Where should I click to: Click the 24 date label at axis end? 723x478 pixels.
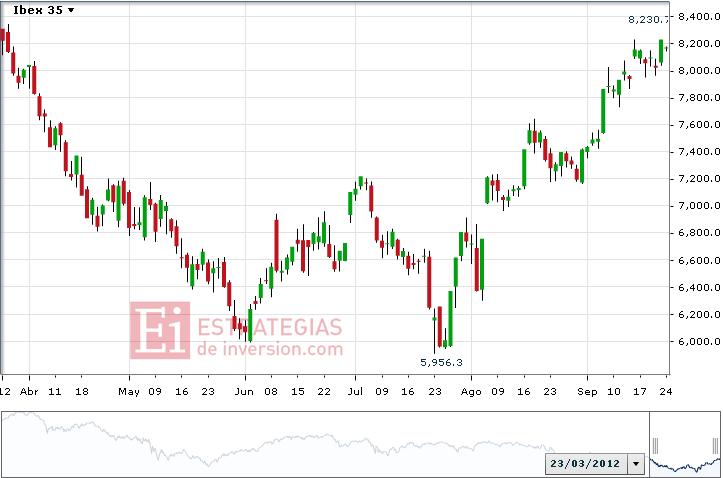coord(665,391)
